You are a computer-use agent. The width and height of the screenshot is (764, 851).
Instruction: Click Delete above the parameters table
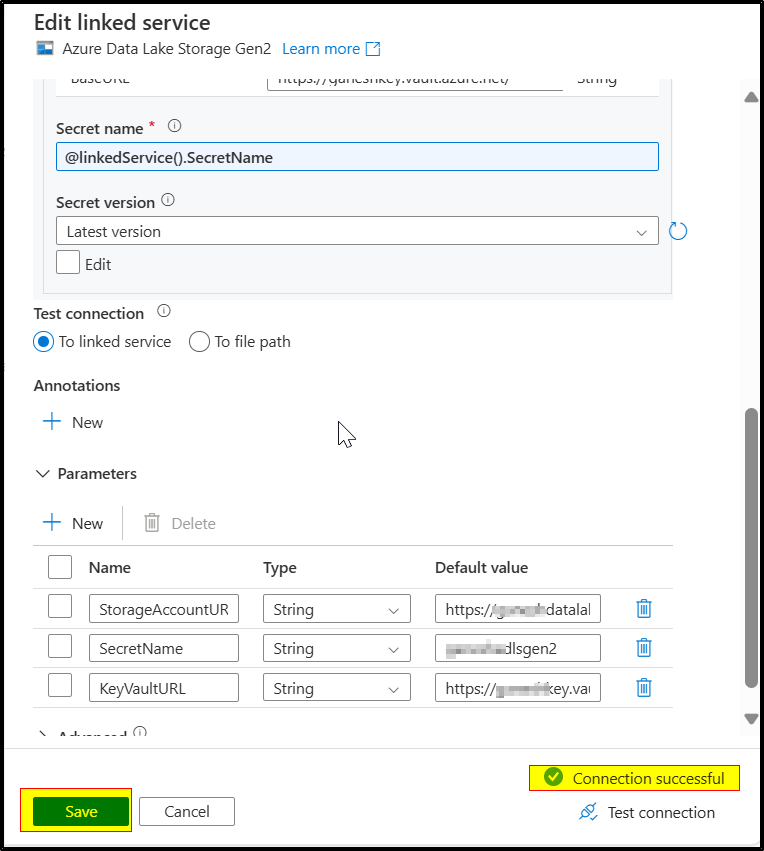point(178,523)
